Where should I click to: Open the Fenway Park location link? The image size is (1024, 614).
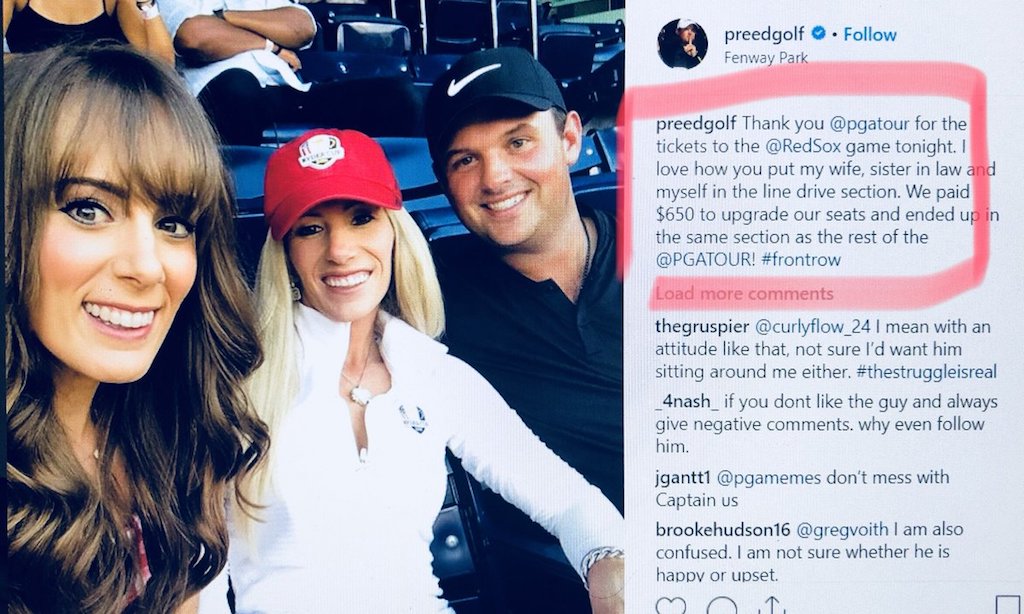click(x=765, y=58)
